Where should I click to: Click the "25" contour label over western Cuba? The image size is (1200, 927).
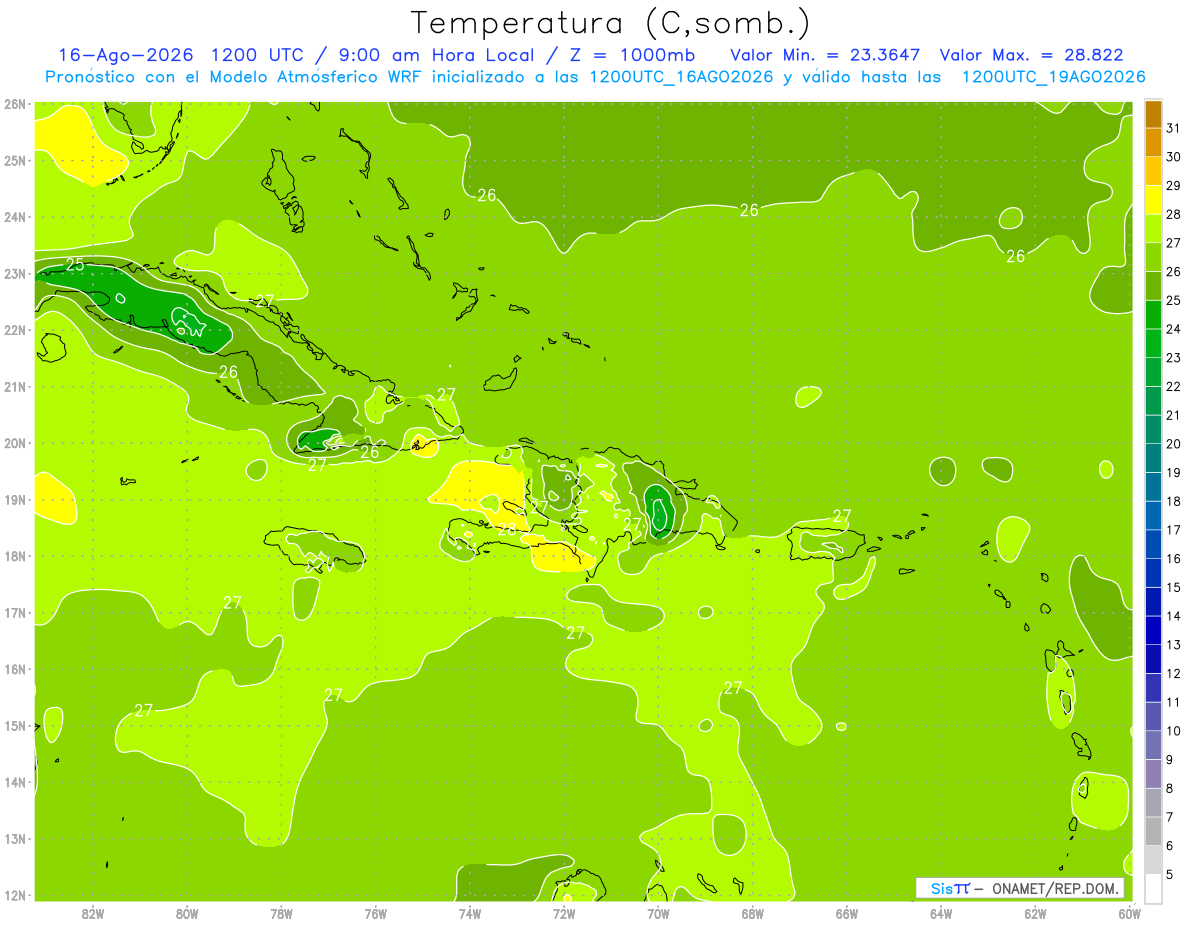click(75, 265)
